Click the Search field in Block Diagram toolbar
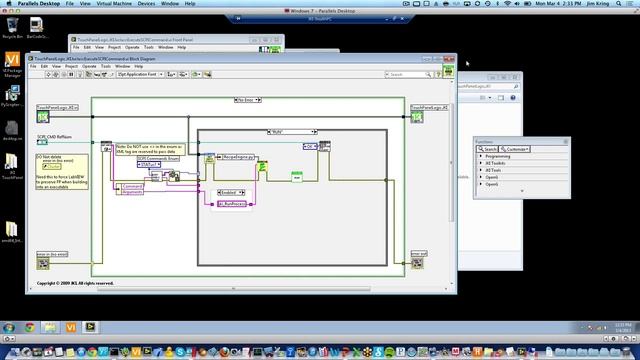 [x=408, y=74]
